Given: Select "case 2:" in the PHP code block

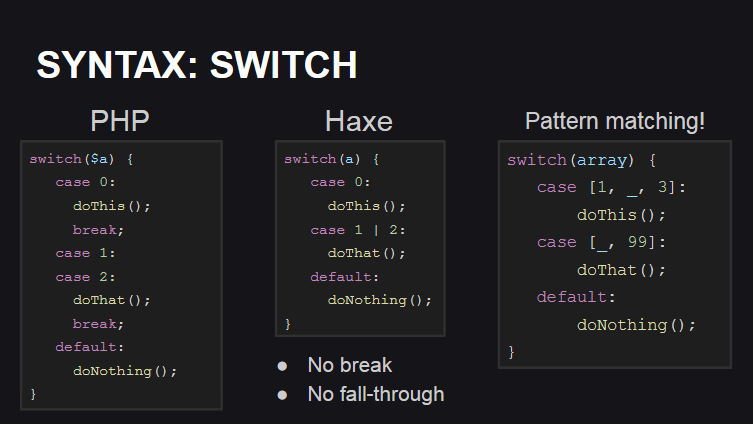Looking at the screenshot, I should 85,277.
